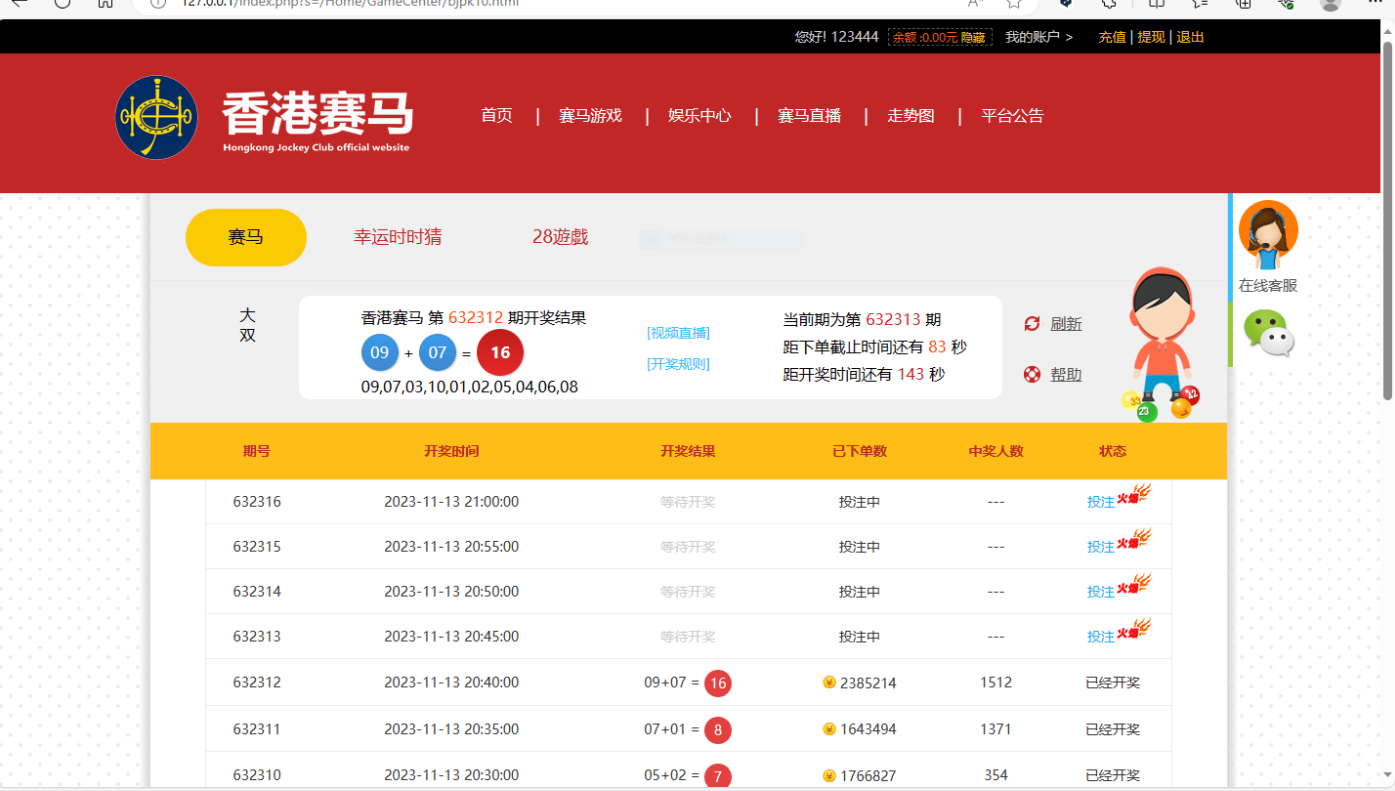Click the 投注 link for issue 632316
Viewport: 1395px width, 791px height.
click(1101, 502)
